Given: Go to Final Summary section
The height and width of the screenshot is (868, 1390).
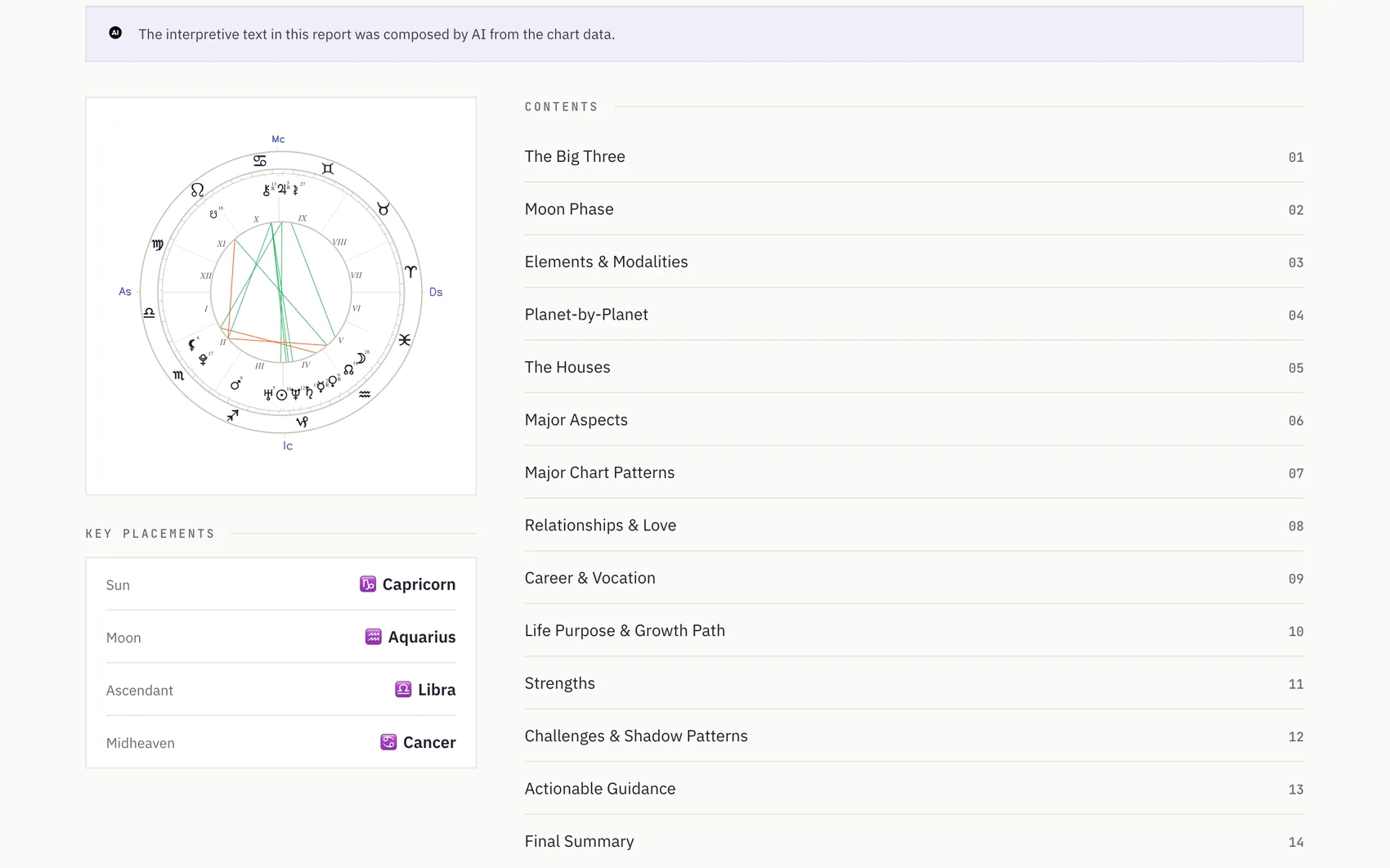Looking at the screenshot, I should [x=914, y=841].
